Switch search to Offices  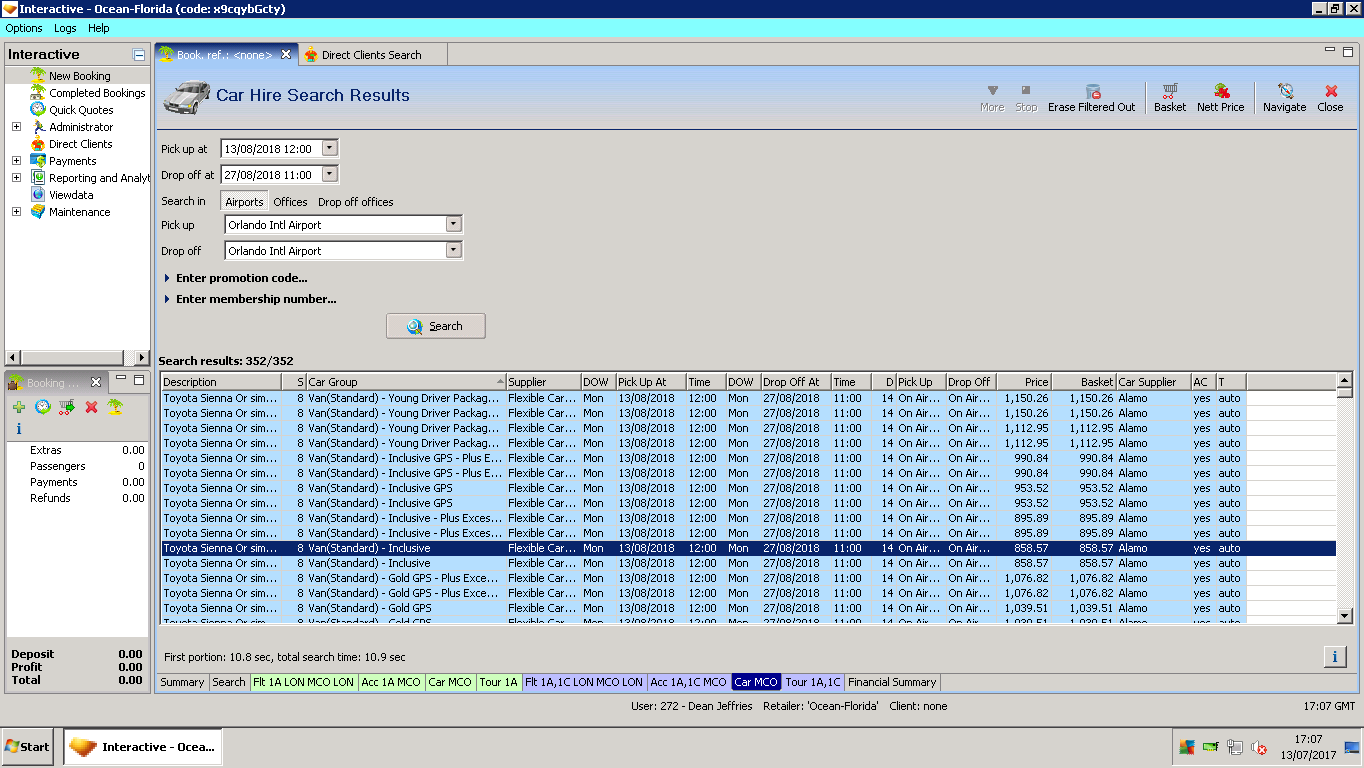[290, 202]
